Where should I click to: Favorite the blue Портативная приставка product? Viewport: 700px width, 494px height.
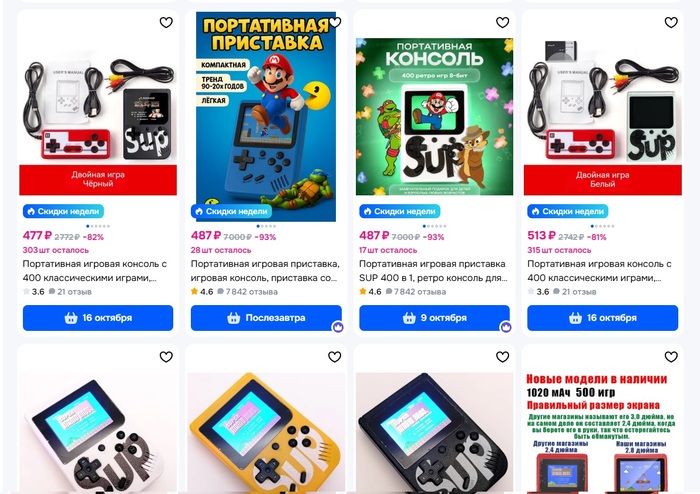(335, 22)
